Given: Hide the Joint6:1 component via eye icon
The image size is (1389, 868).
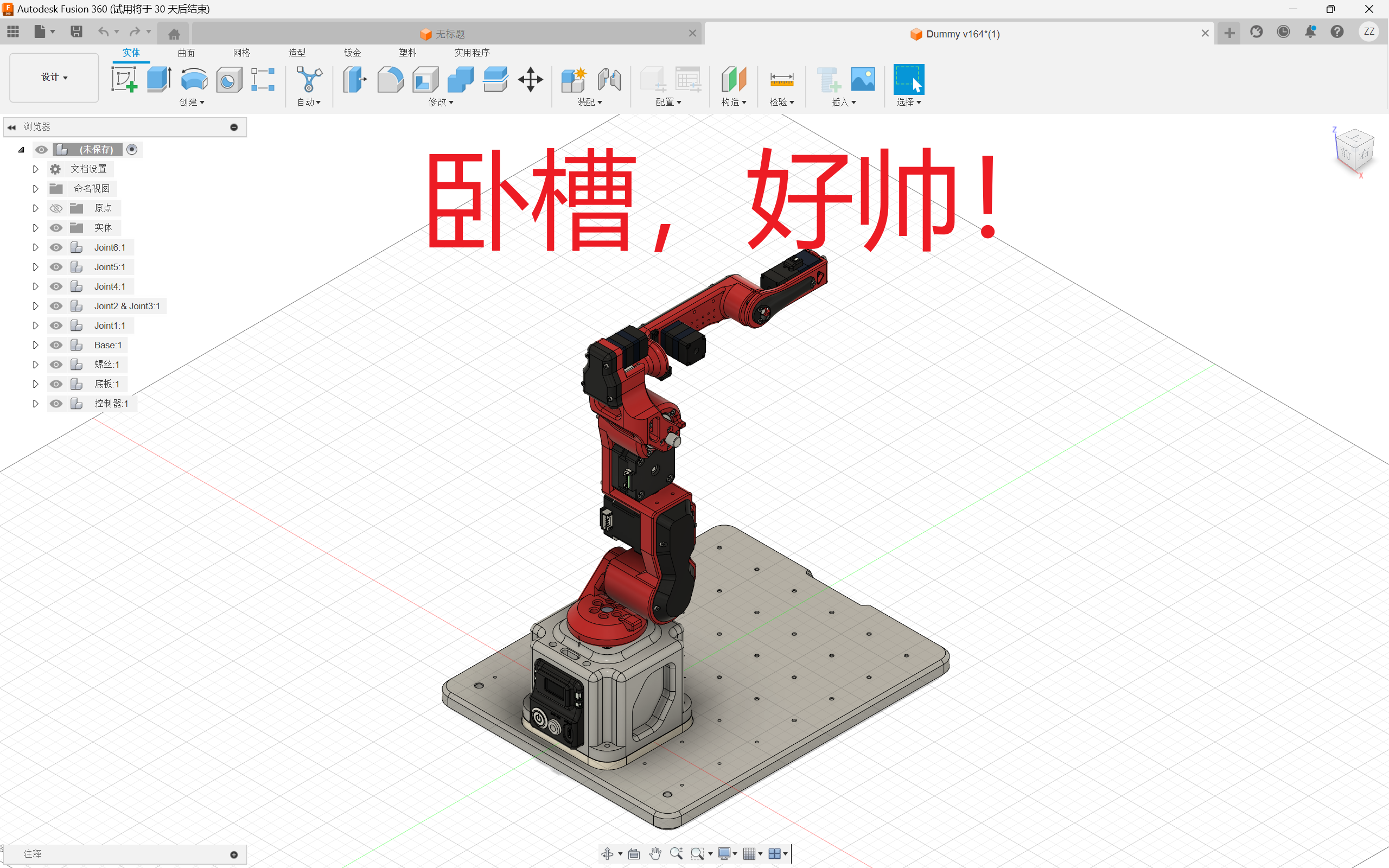Looking at the screenshot, I should (56, 247).
